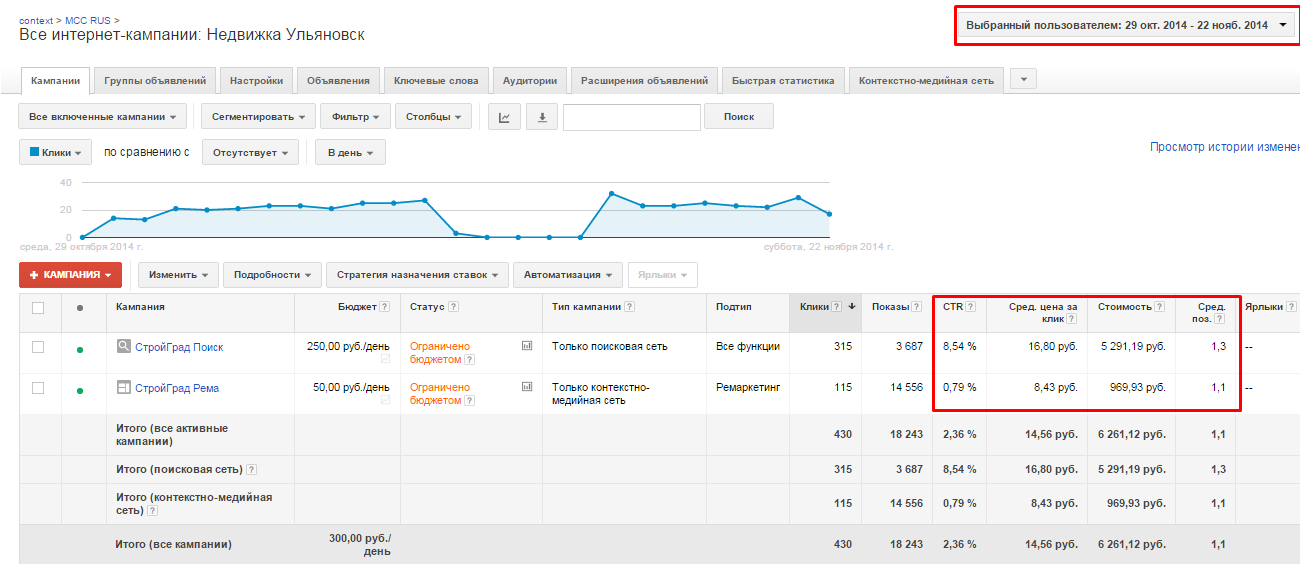Sort table by the Клики column header
1300x564 pixels.
(x=814, y=307)
